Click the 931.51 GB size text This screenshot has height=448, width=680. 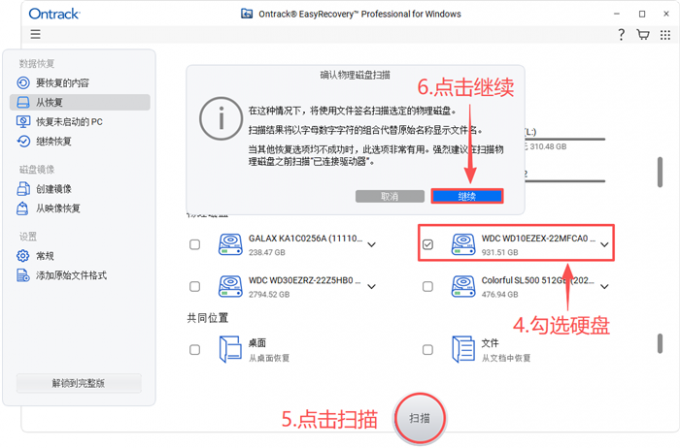click(500, 252)
